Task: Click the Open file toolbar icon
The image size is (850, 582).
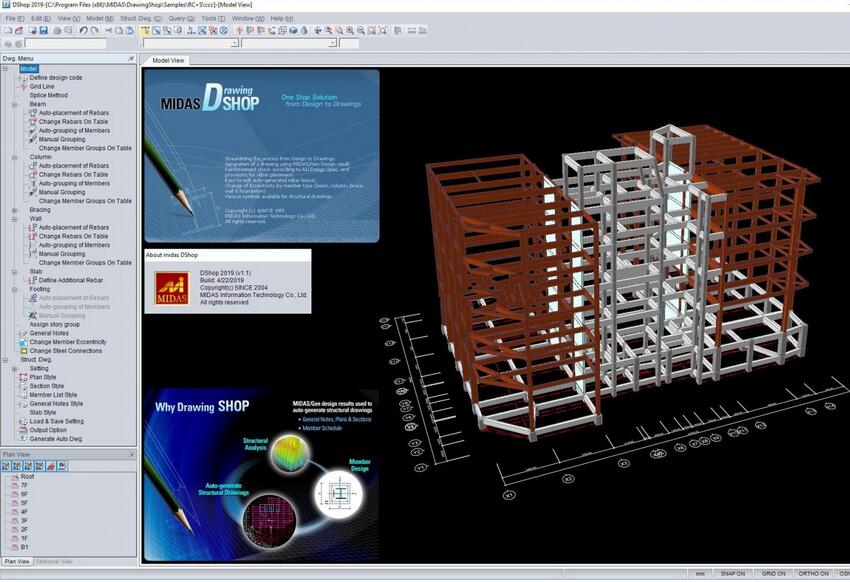Action: [x=19, y=31]
